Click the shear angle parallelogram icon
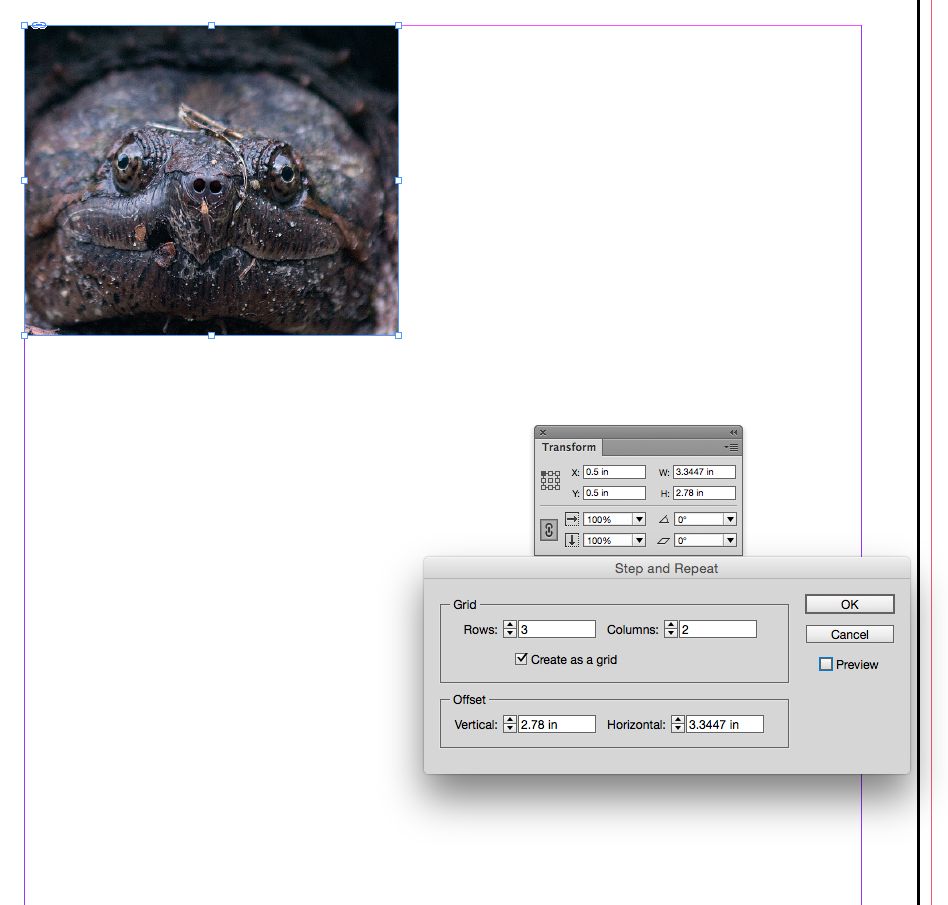The width and height of the screenshot is (948, 905). (665, 540)
